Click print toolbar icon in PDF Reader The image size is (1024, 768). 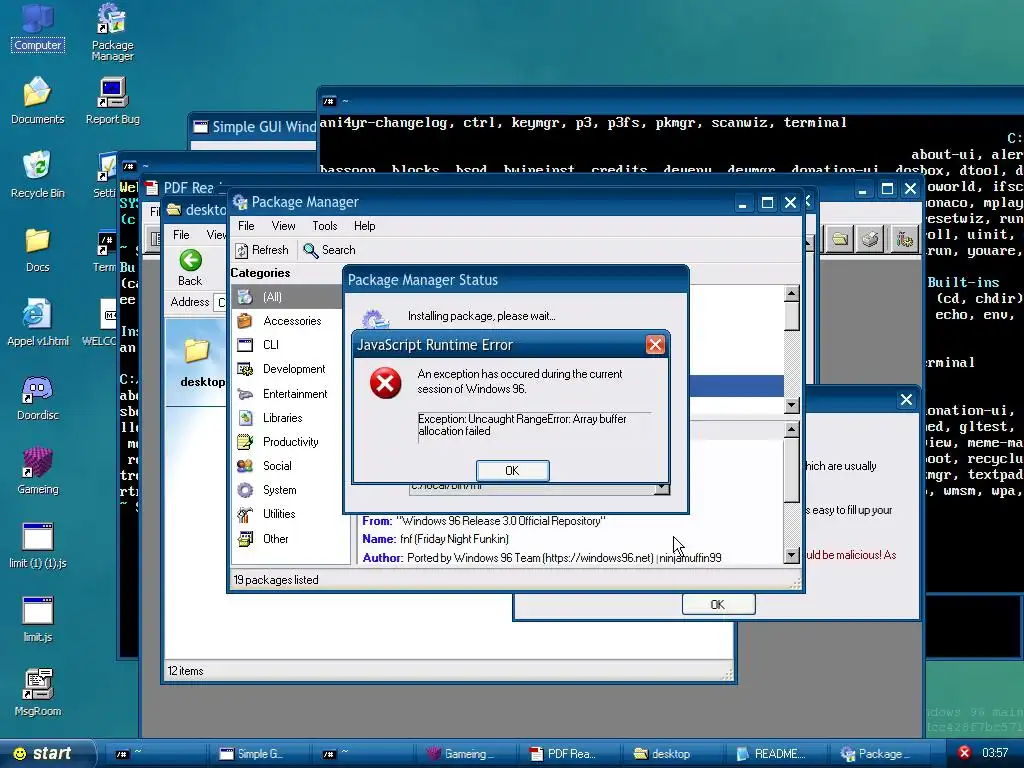(871, 239)
